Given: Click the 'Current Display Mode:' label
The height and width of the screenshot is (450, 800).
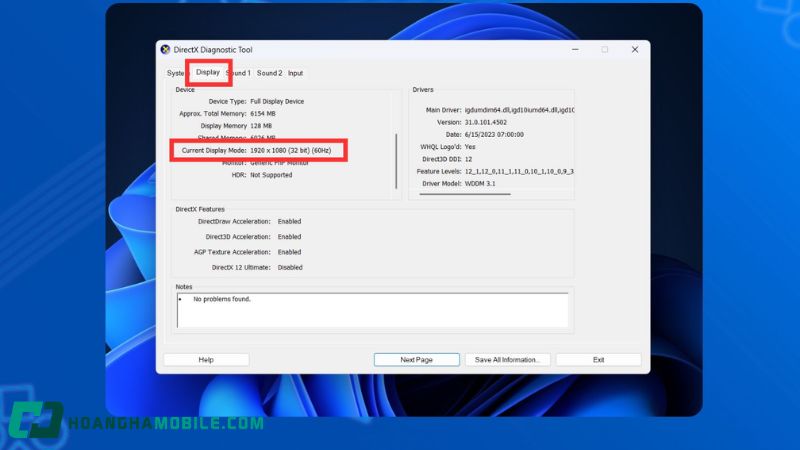Looking at the screenshot, I should coord(214,151).
